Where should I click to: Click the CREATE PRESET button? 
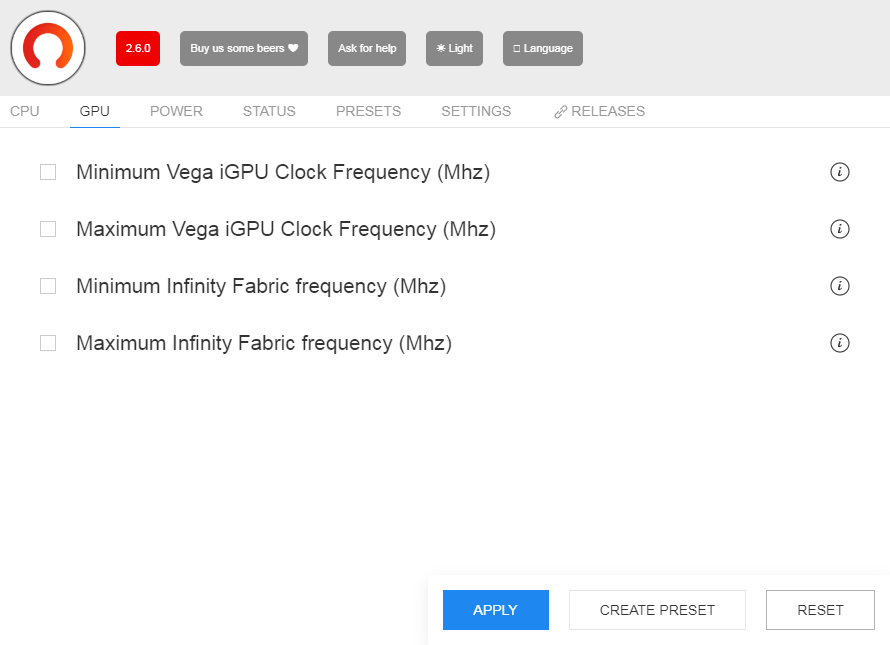(x=657, y=610)
